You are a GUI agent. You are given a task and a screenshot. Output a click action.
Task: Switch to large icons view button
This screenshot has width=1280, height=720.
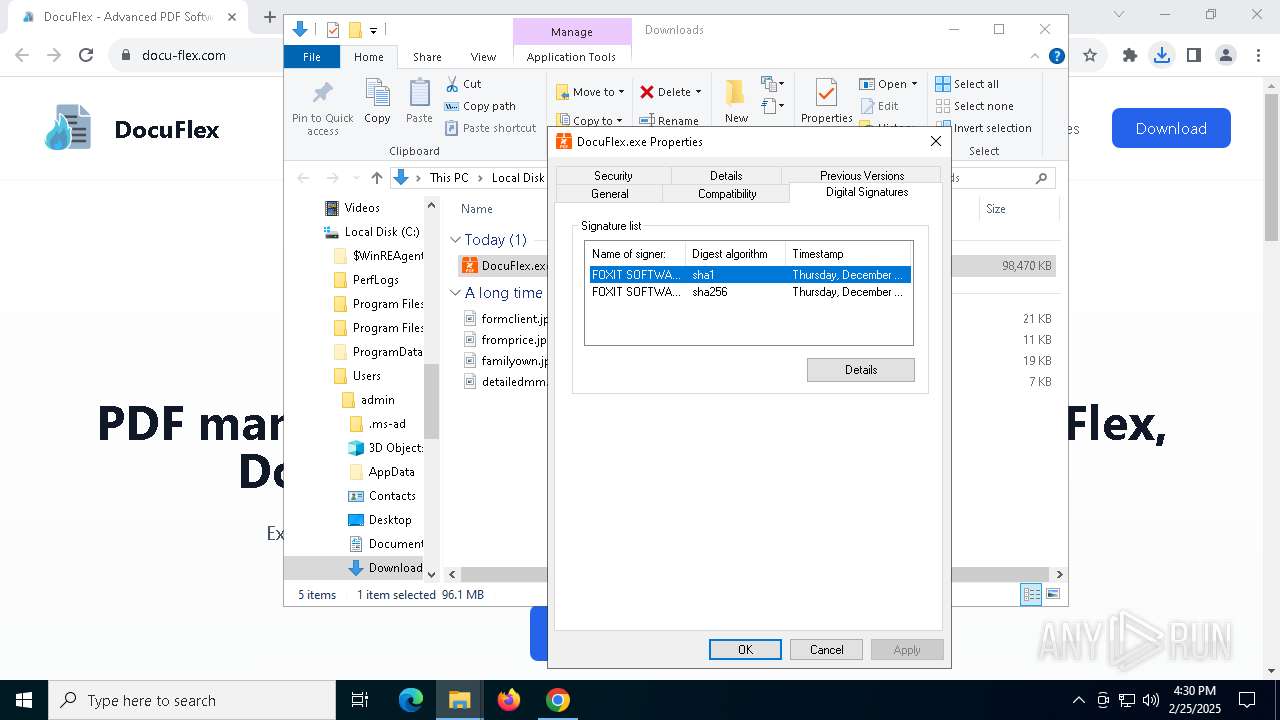tap(1052, 594)
